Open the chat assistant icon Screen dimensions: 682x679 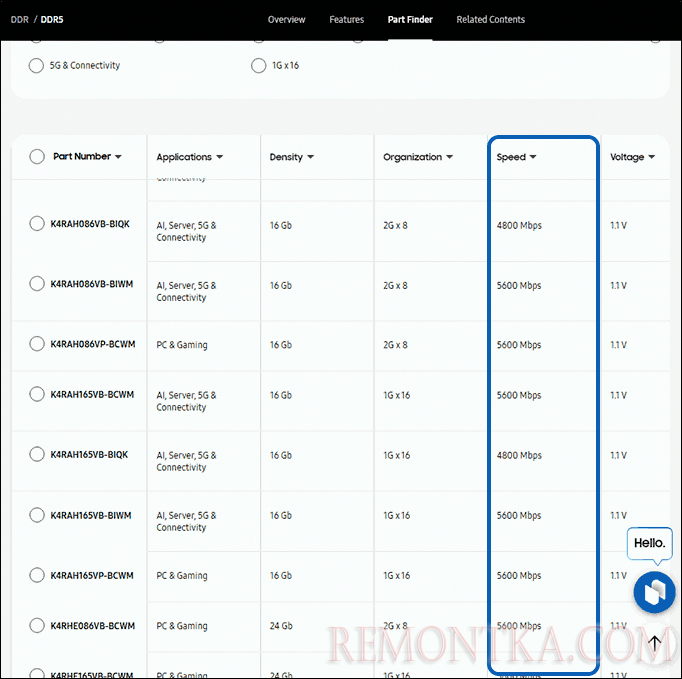coord(654,592)
